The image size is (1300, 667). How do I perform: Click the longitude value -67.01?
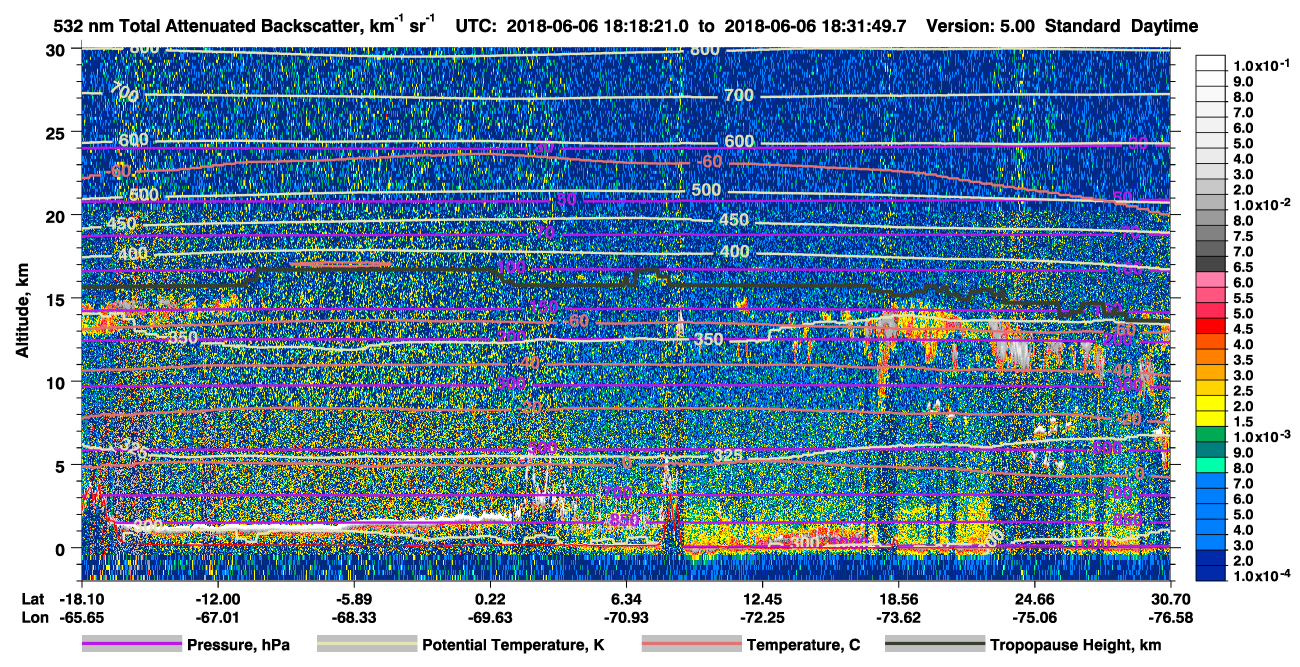click(x=218, y=617)
